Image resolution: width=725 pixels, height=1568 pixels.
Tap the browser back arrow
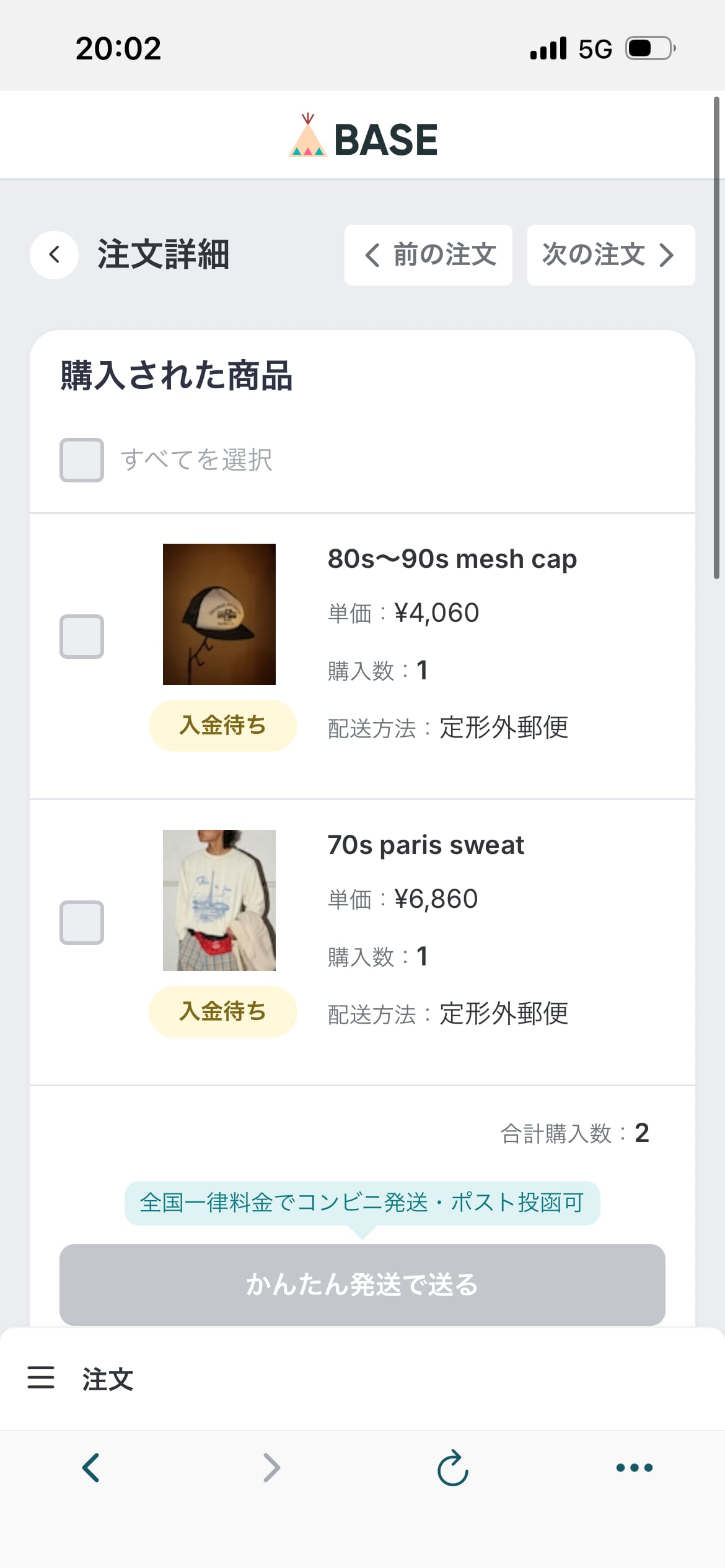[91, 1467]
